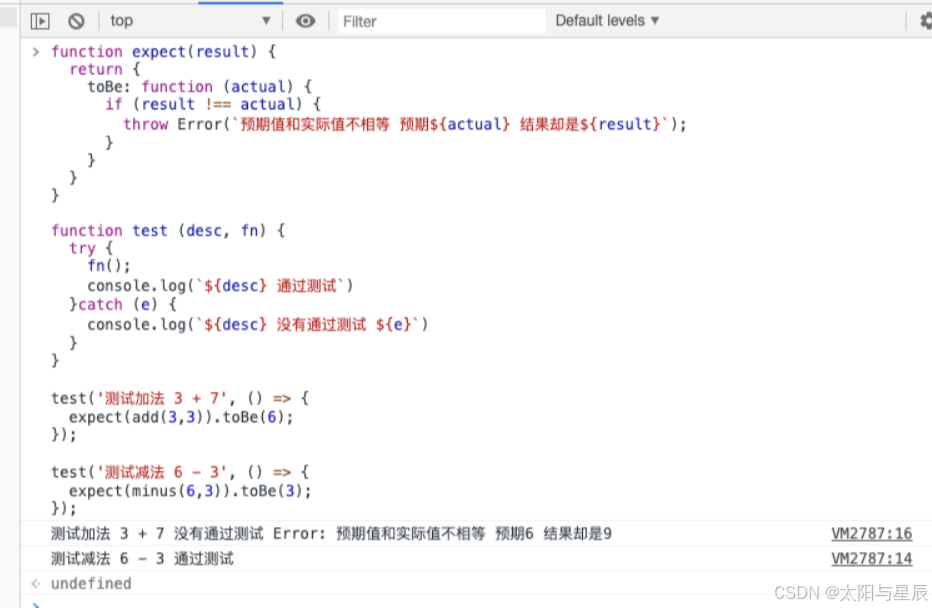This screenshot has width=932, height=608.
Task: Toggle the console sidebar panel icon
Action: (40, 21)
